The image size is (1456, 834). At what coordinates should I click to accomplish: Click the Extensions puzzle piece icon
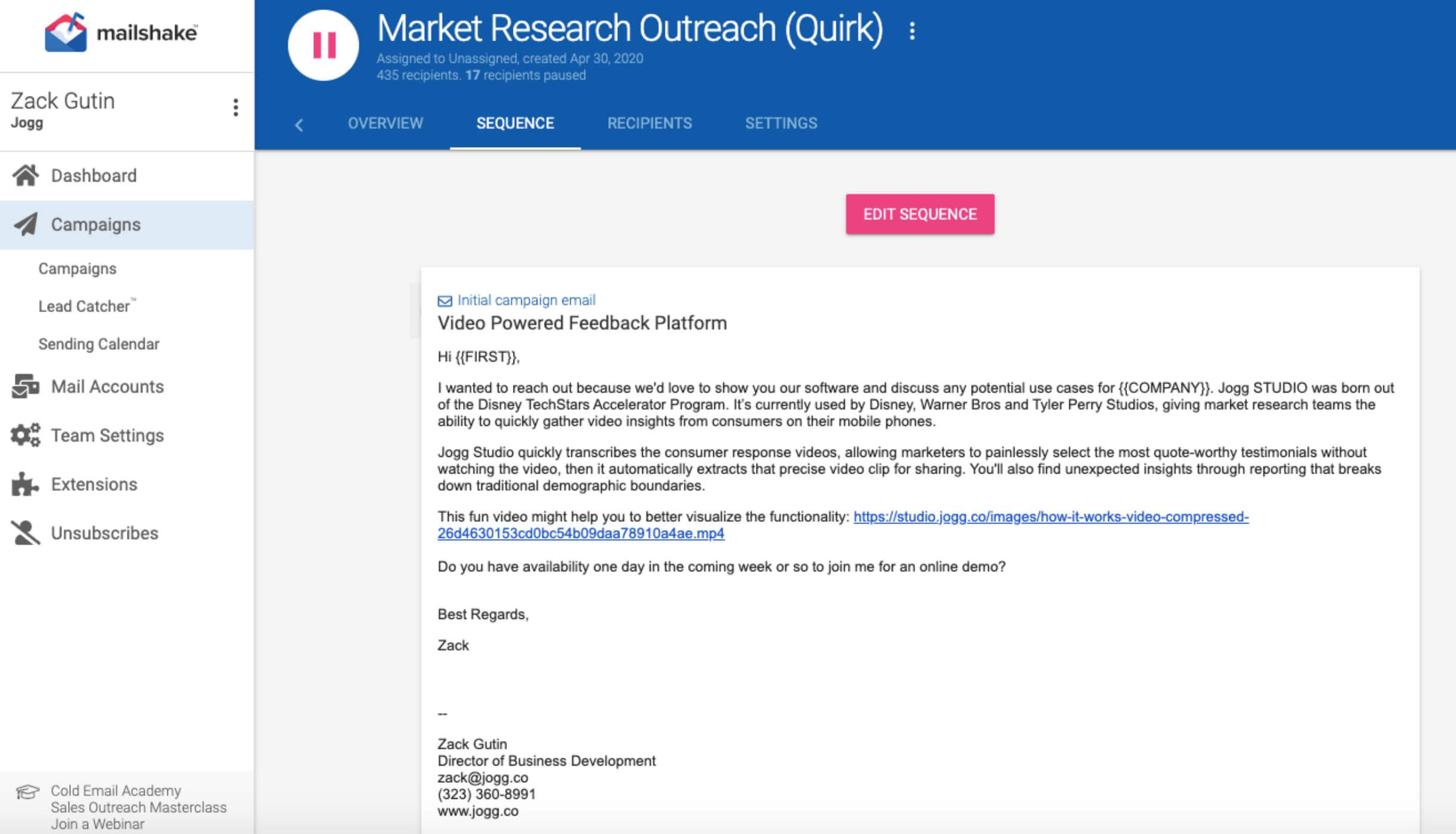[x=26, y=484]
